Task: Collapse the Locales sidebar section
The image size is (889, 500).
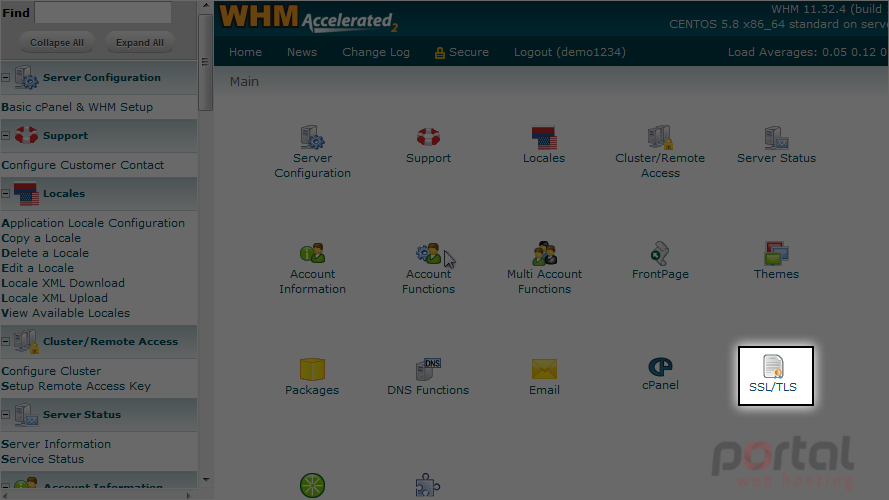Action: 6,193
